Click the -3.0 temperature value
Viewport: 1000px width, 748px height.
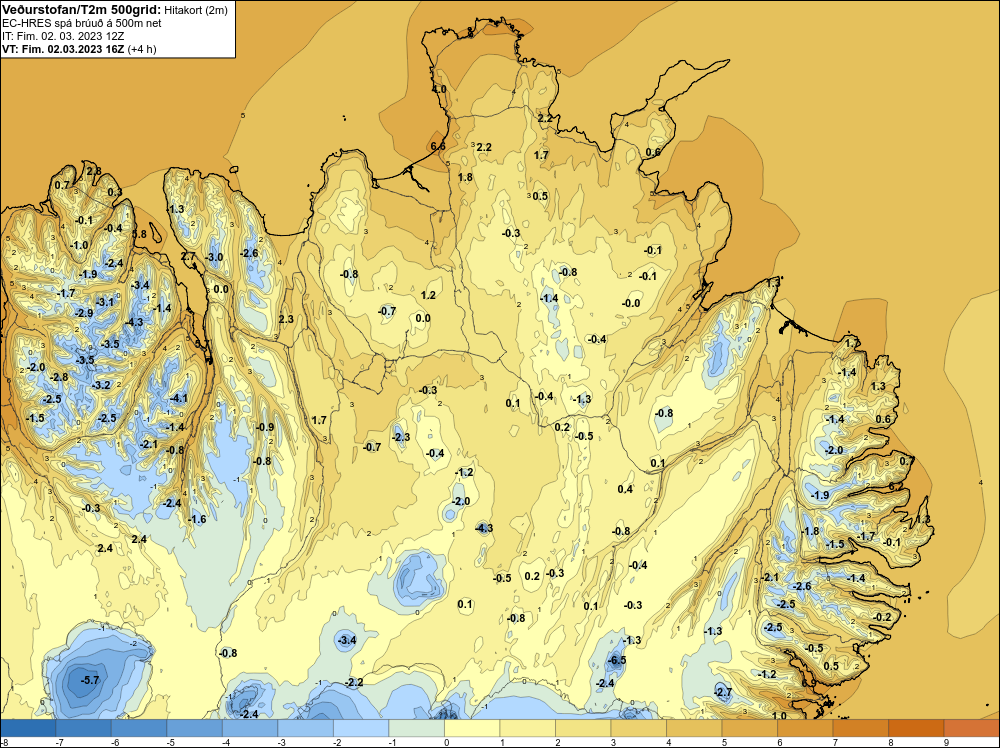[214, 257]
